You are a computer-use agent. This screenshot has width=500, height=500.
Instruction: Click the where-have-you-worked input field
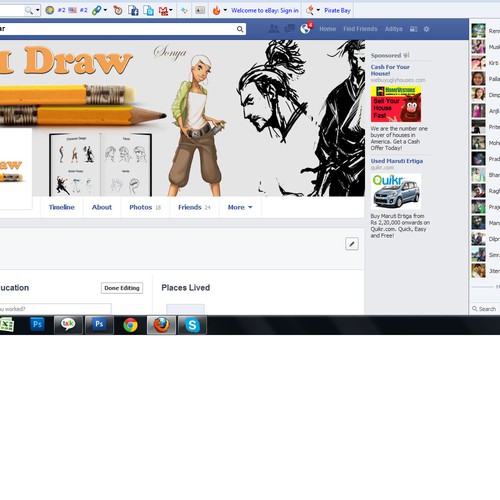56,309
